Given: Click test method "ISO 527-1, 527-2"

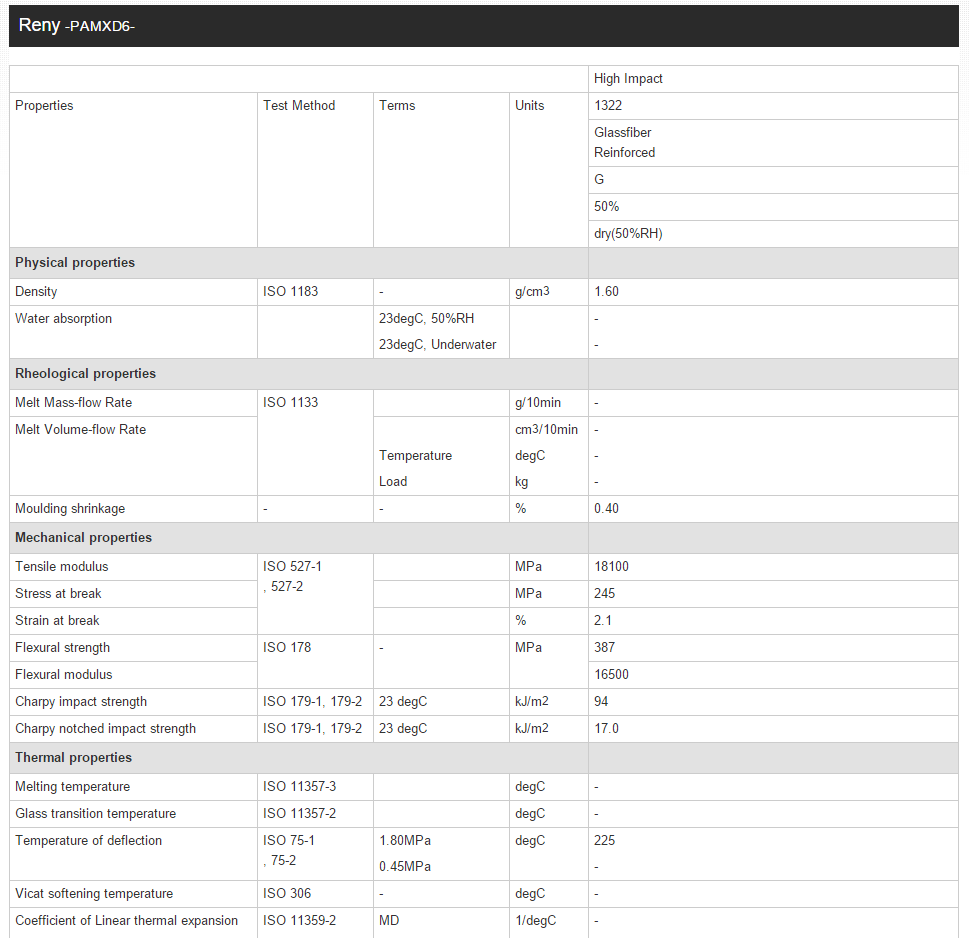Looking at the screenshot, I should (x=292, y=577).
